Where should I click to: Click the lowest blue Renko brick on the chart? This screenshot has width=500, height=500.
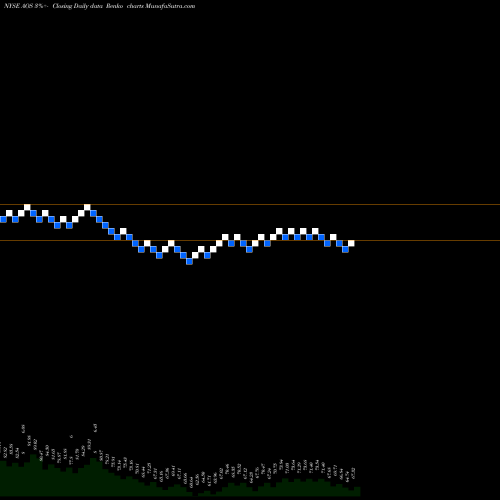click(x=189, y=262)
